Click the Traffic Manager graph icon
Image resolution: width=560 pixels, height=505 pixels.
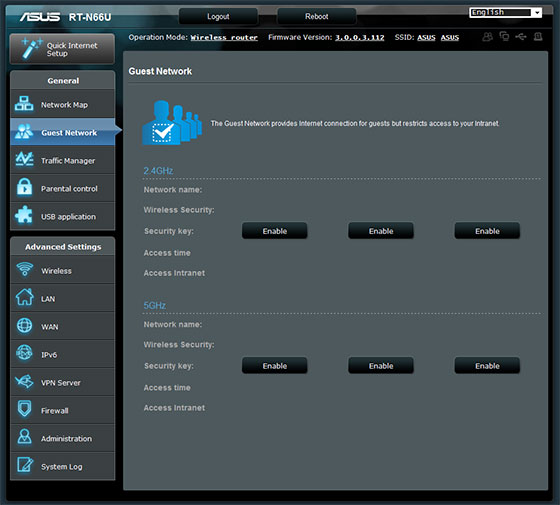coord(24,159)
